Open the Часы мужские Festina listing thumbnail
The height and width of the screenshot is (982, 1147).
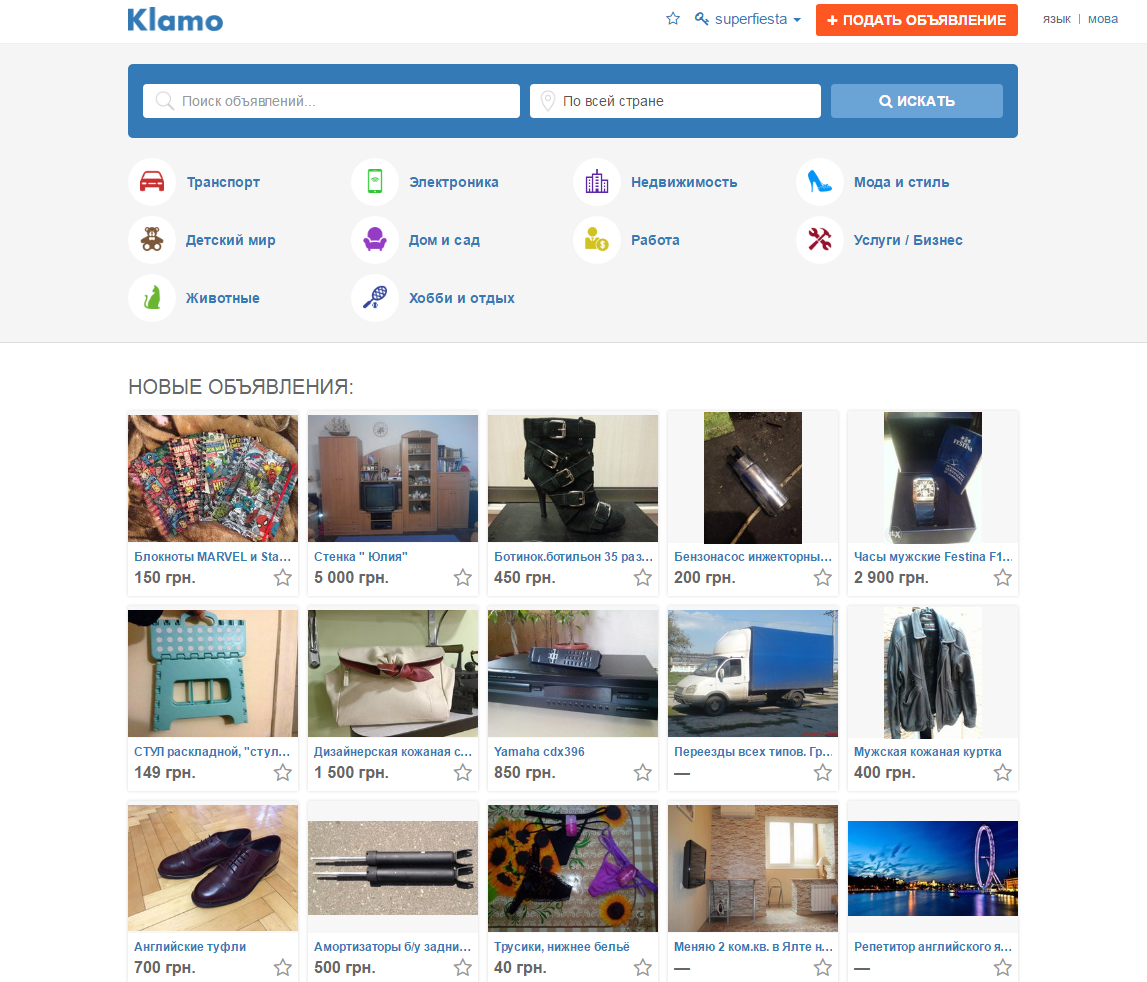pos(933,477)
